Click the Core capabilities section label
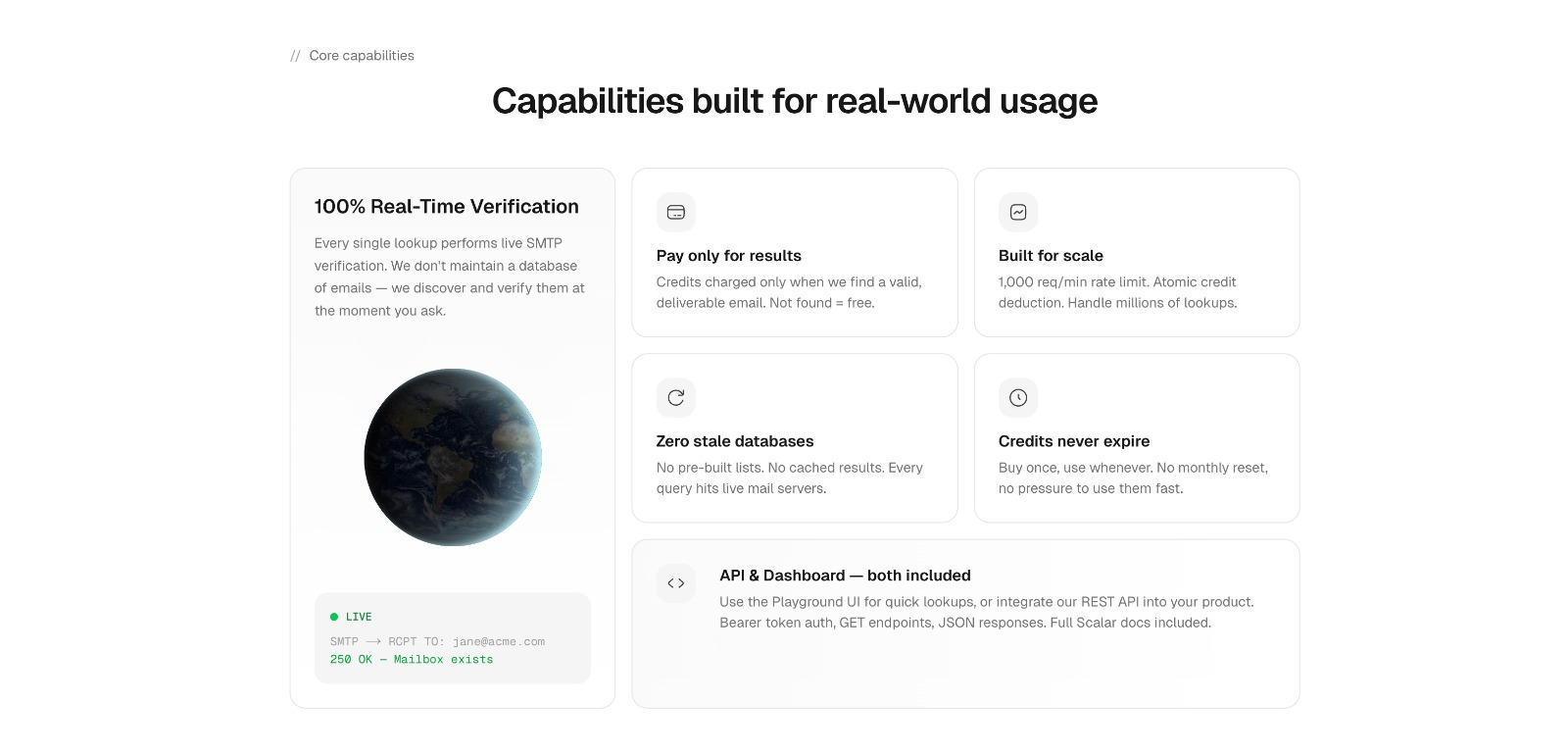The height and width of the screenshot is (754, 1568). pos(362,56)
